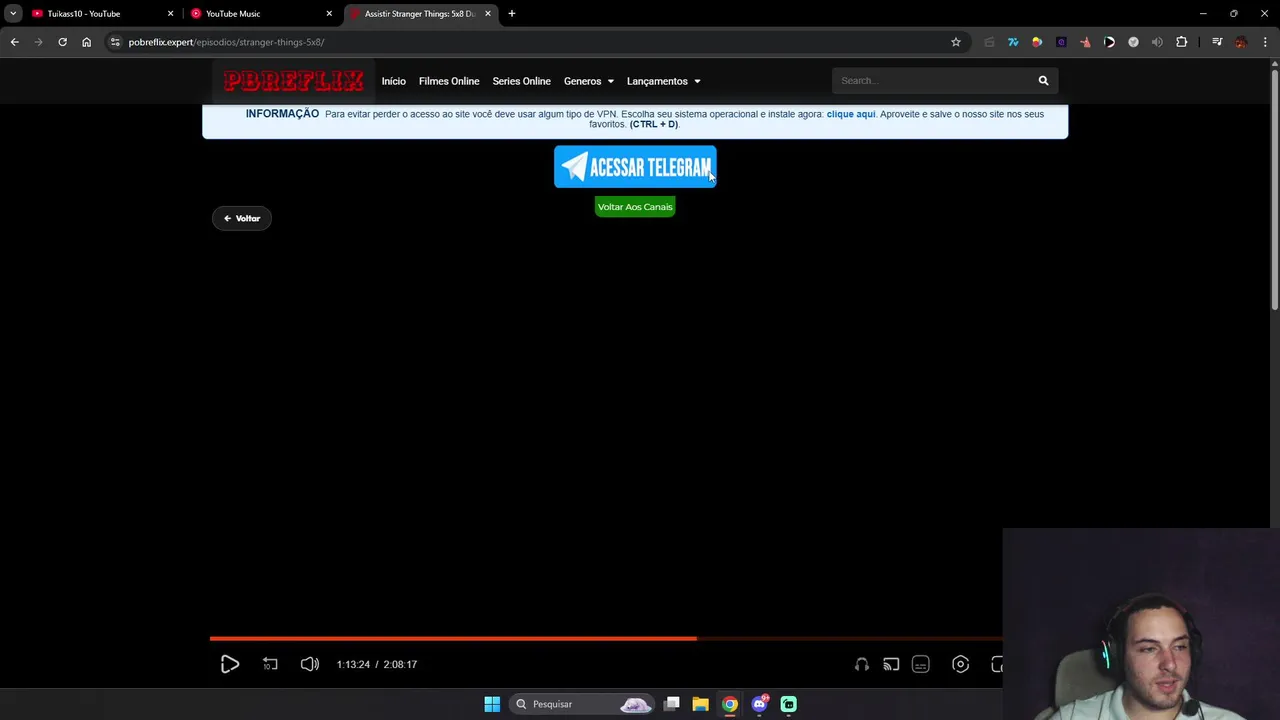Play the paused Stranger Things video

click(229, 664)
